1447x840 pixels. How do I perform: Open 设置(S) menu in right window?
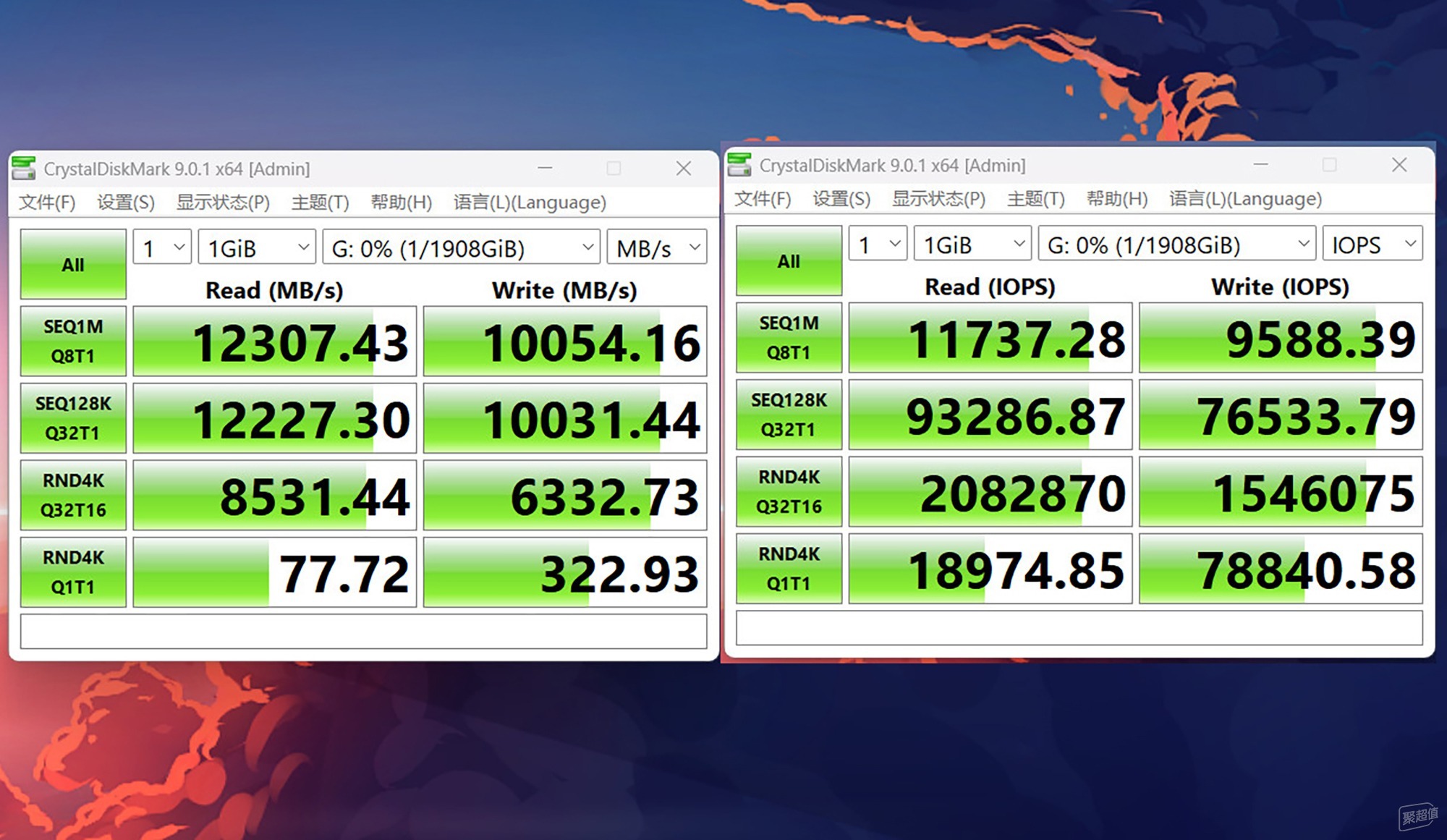(841, 198)
